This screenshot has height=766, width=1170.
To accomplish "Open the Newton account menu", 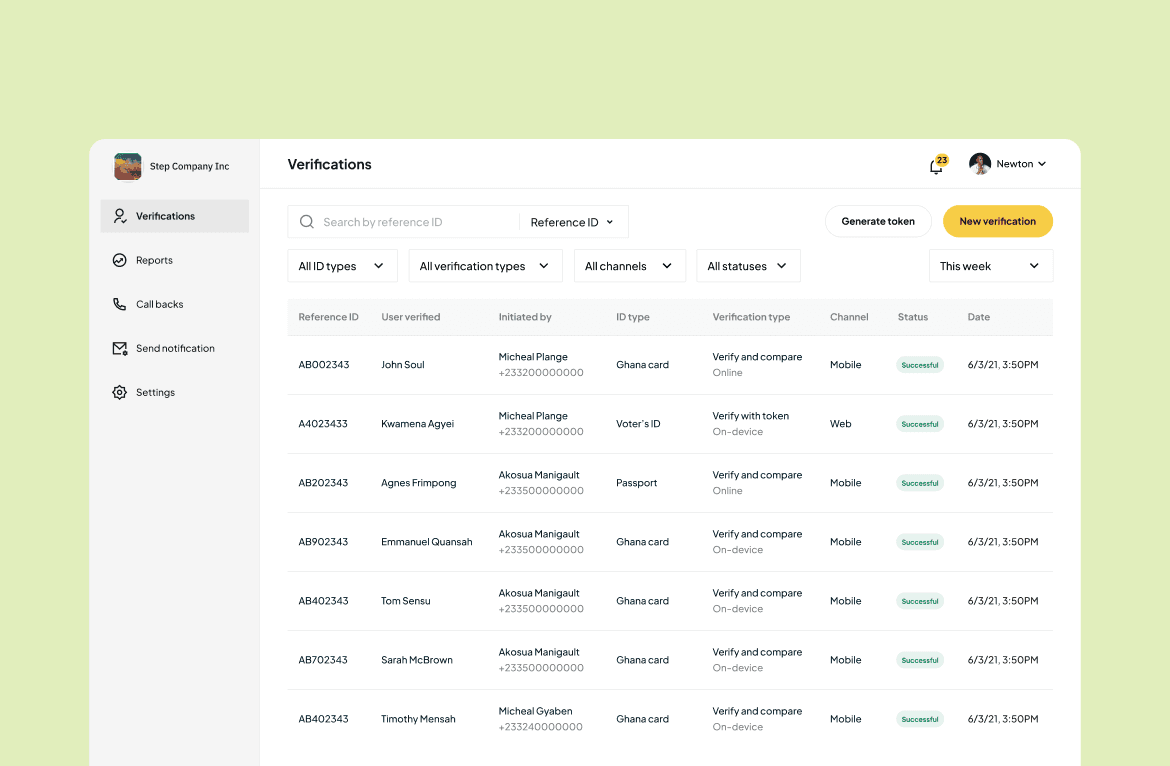I will pyautogui.click(x=1019, y=163).
